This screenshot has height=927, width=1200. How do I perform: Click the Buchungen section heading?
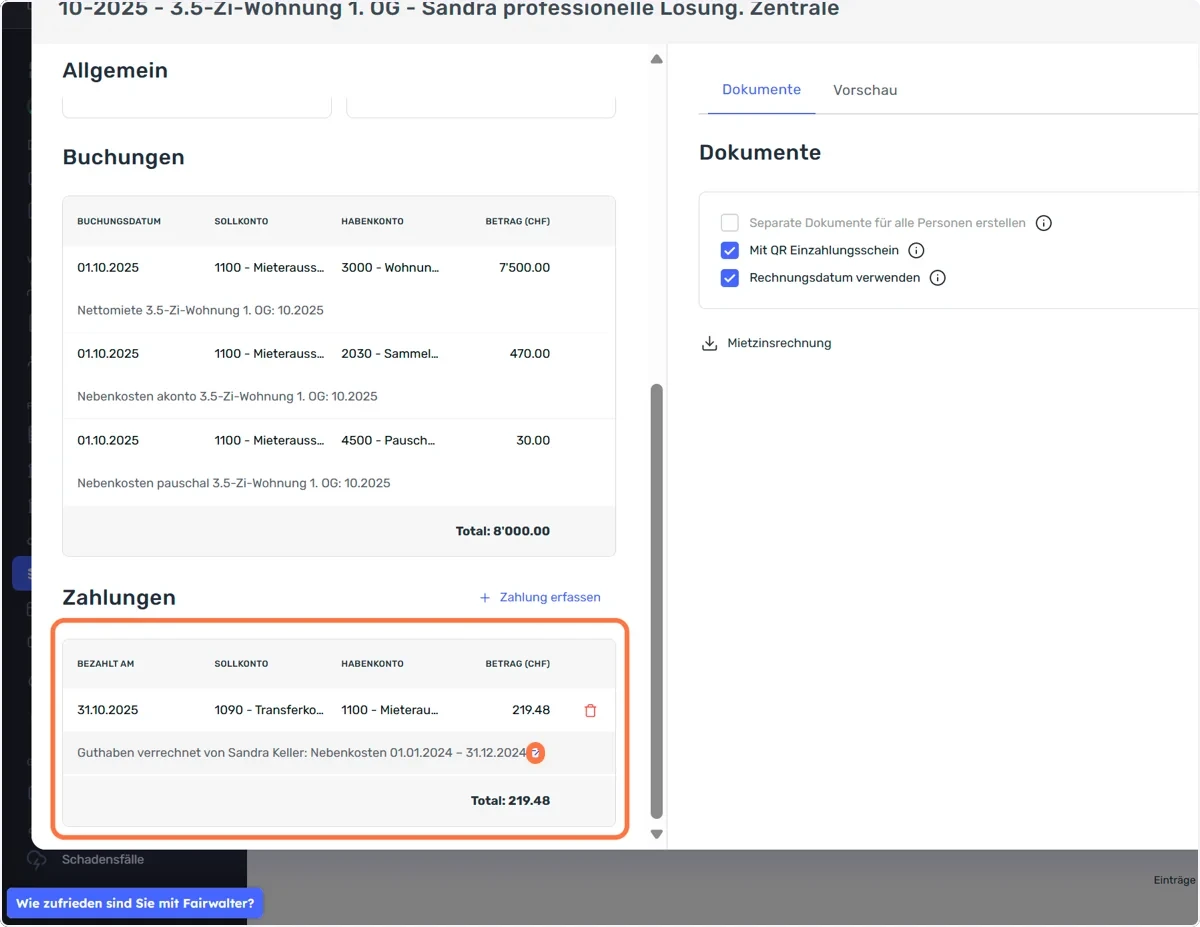point(123,158)
